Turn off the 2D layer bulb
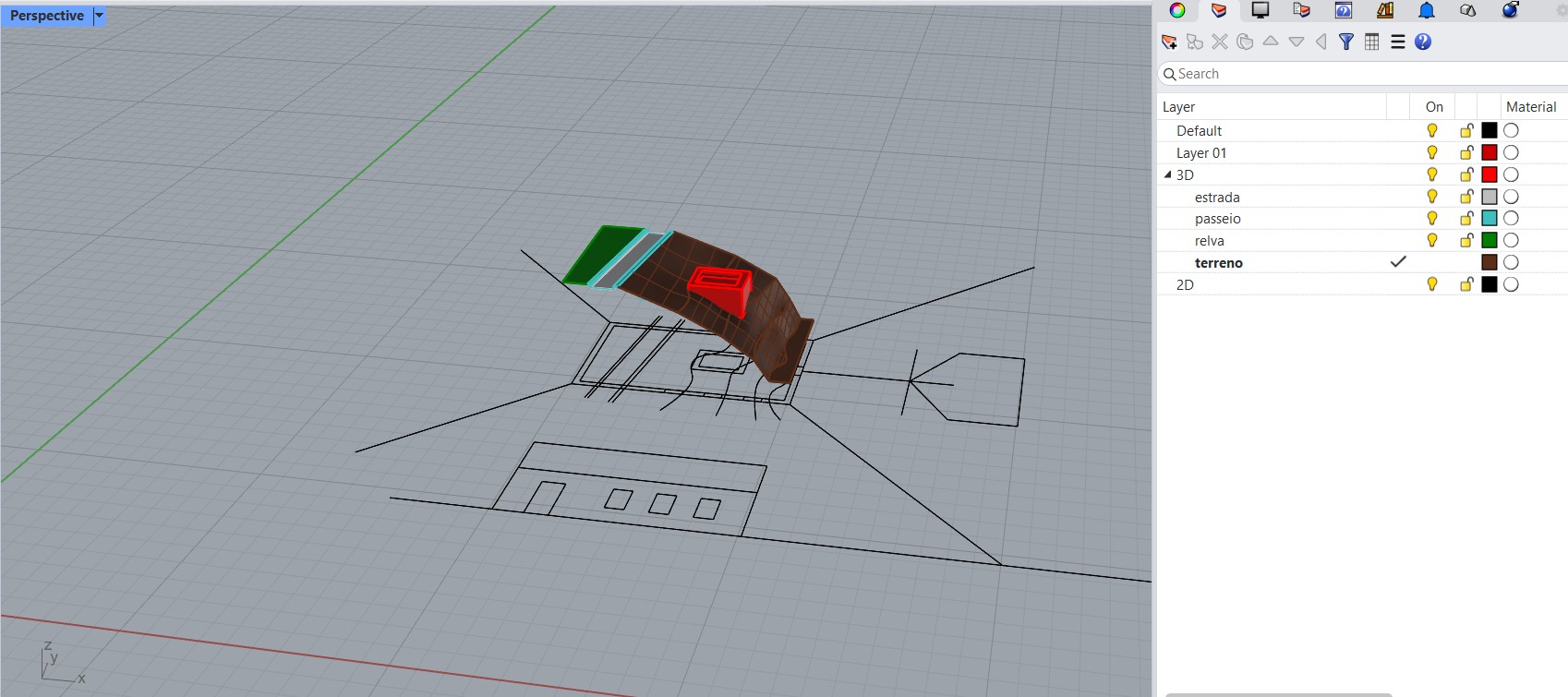 (1432, 284)
